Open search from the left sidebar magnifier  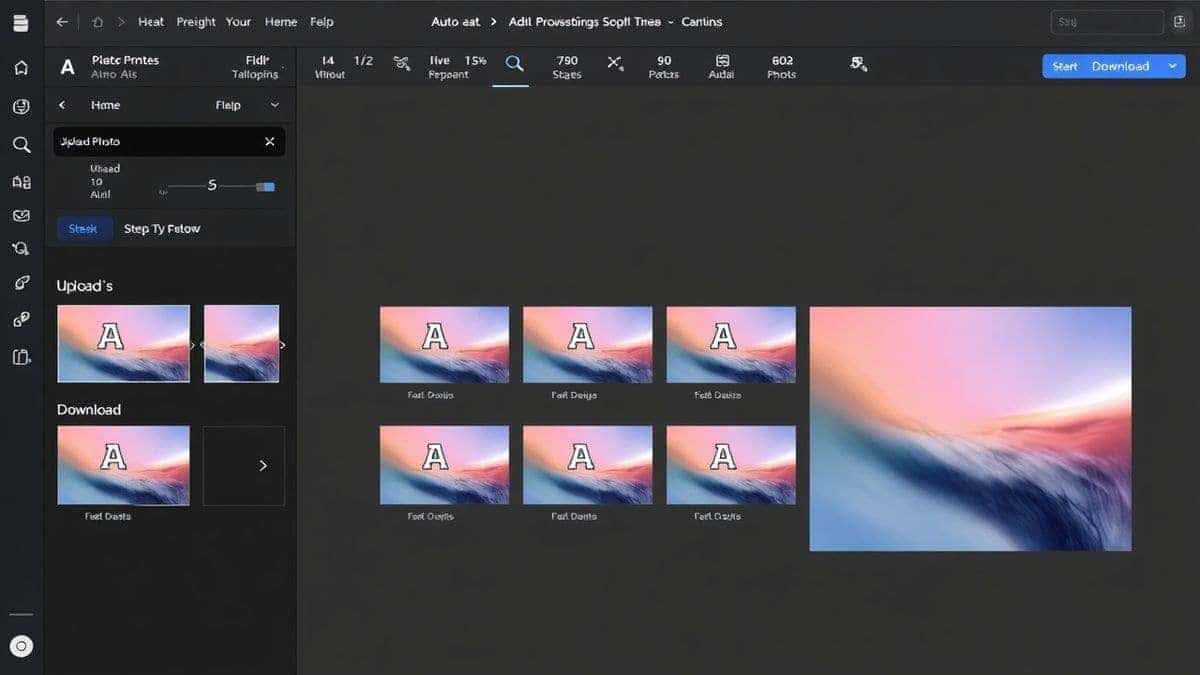point(21,145)
